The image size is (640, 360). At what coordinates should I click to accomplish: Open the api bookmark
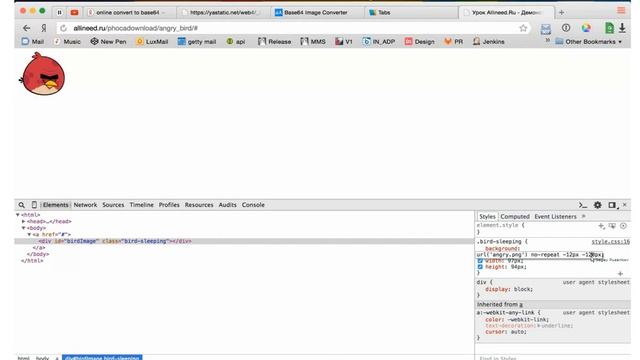236,42
